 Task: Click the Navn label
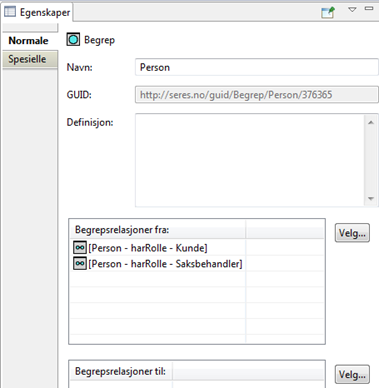[x=80, y=67]
